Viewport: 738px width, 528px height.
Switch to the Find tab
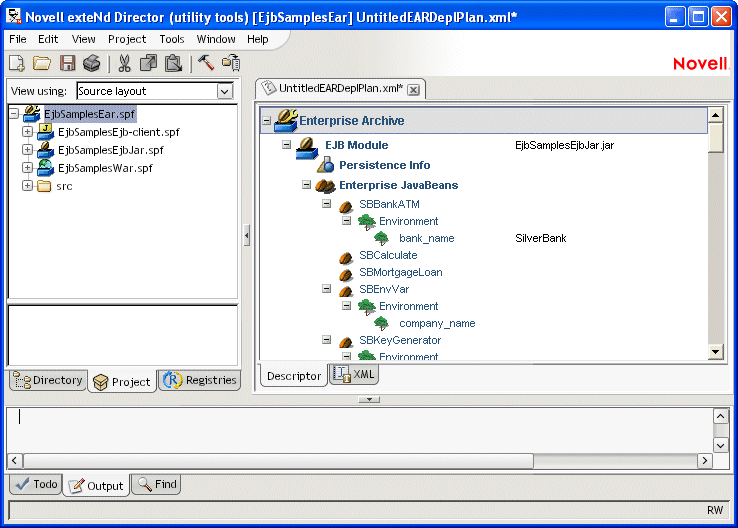pyautogui.click(x=156, y=484)
